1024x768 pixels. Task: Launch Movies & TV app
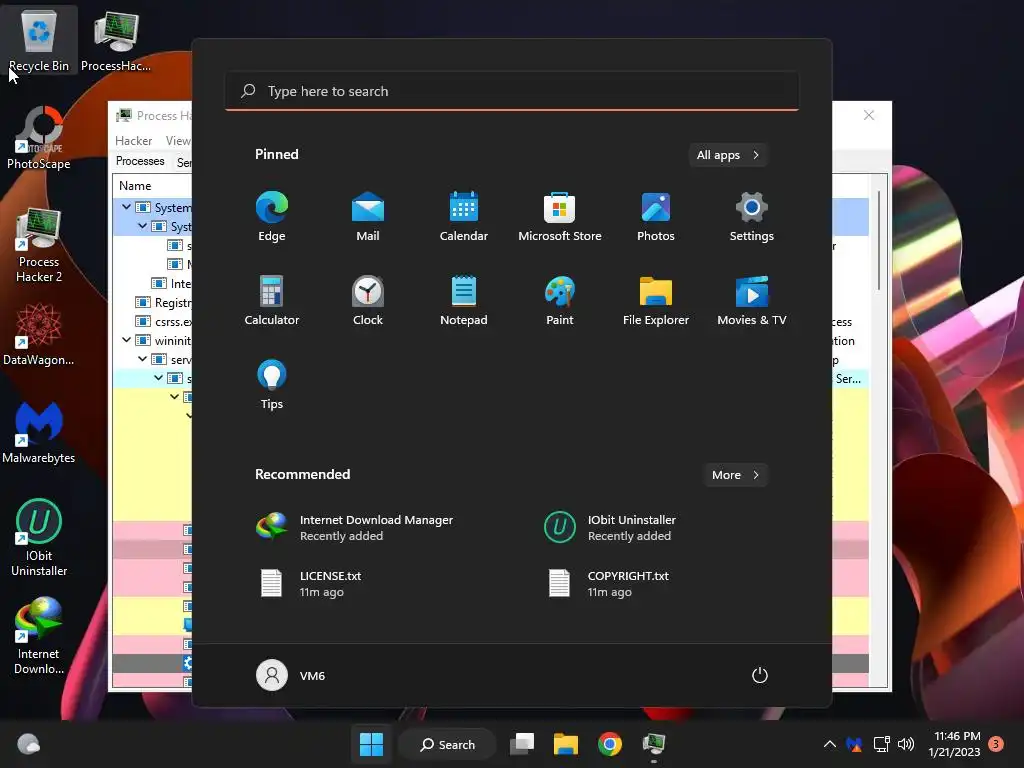tap(752, 300)
